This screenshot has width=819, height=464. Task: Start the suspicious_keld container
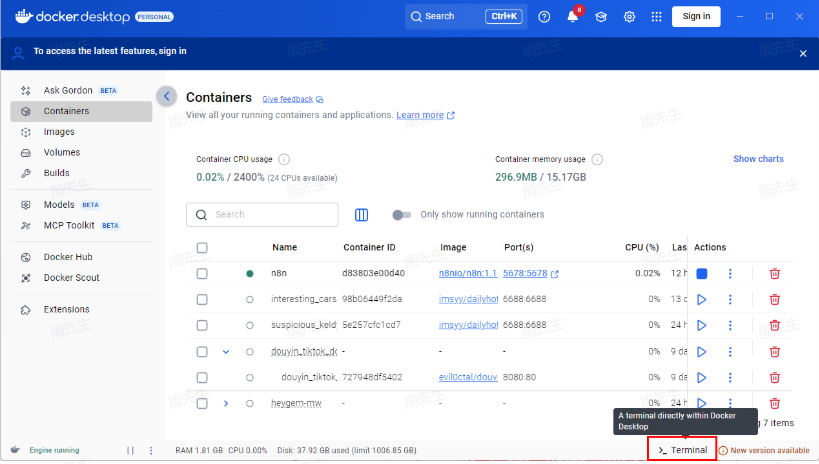pyautogui.click(x=701, y=325)
